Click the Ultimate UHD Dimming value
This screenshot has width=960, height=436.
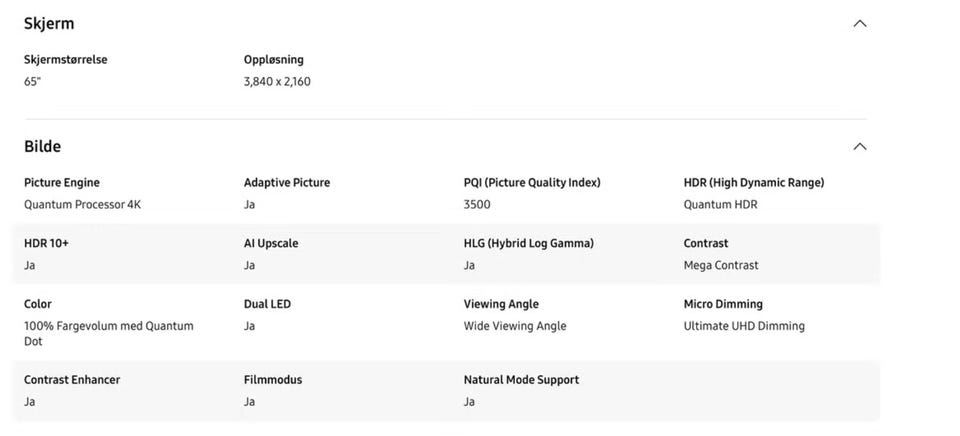pos(744,327)
